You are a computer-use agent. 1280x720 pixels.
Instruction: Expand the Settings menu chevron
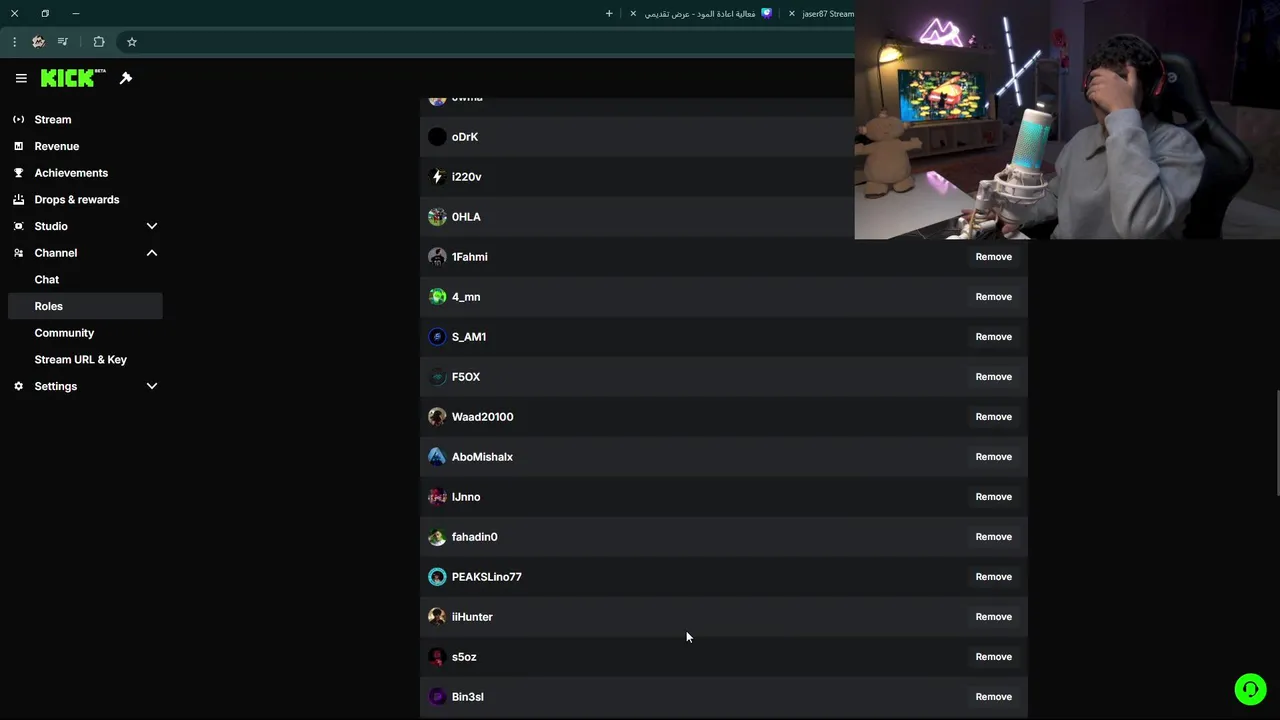(152, 386)
